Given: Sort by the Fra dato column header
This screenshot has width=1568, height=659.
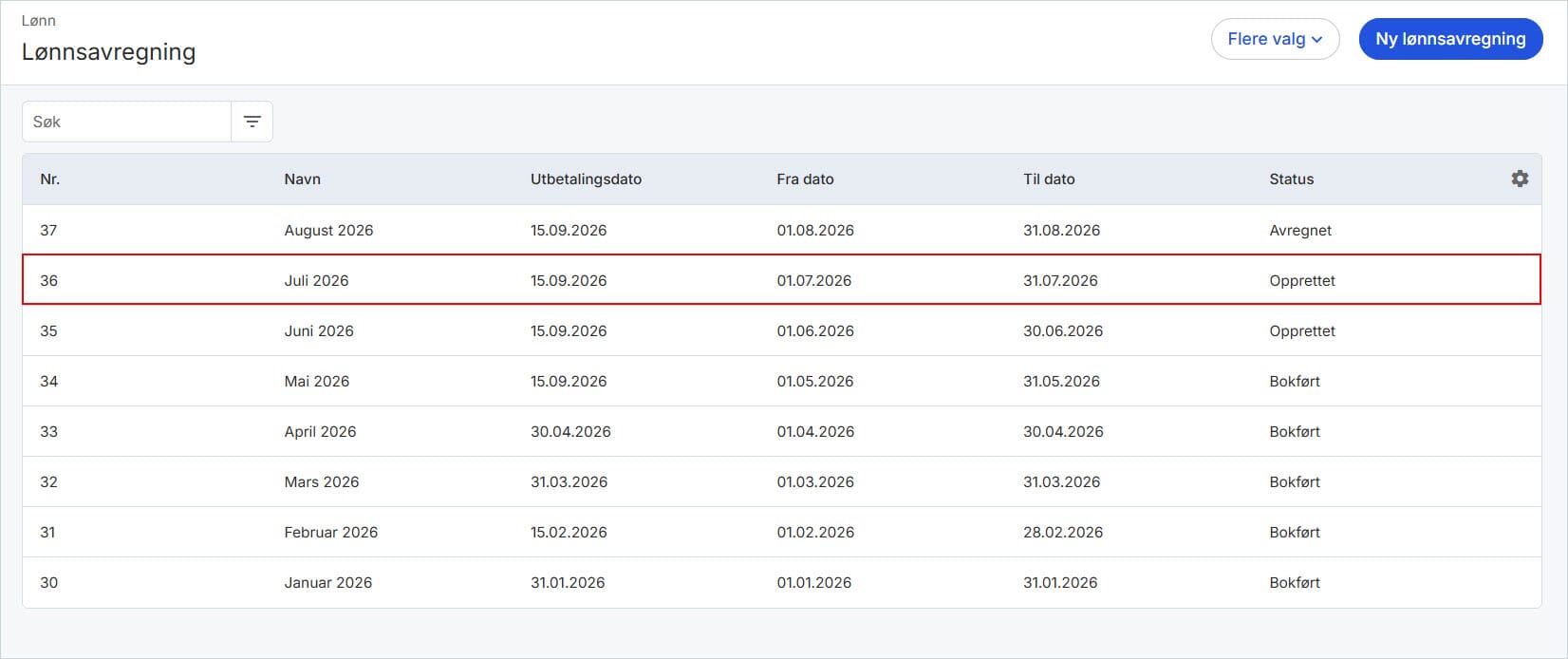Looking at the screenshot, I should [x=805, y=179].
